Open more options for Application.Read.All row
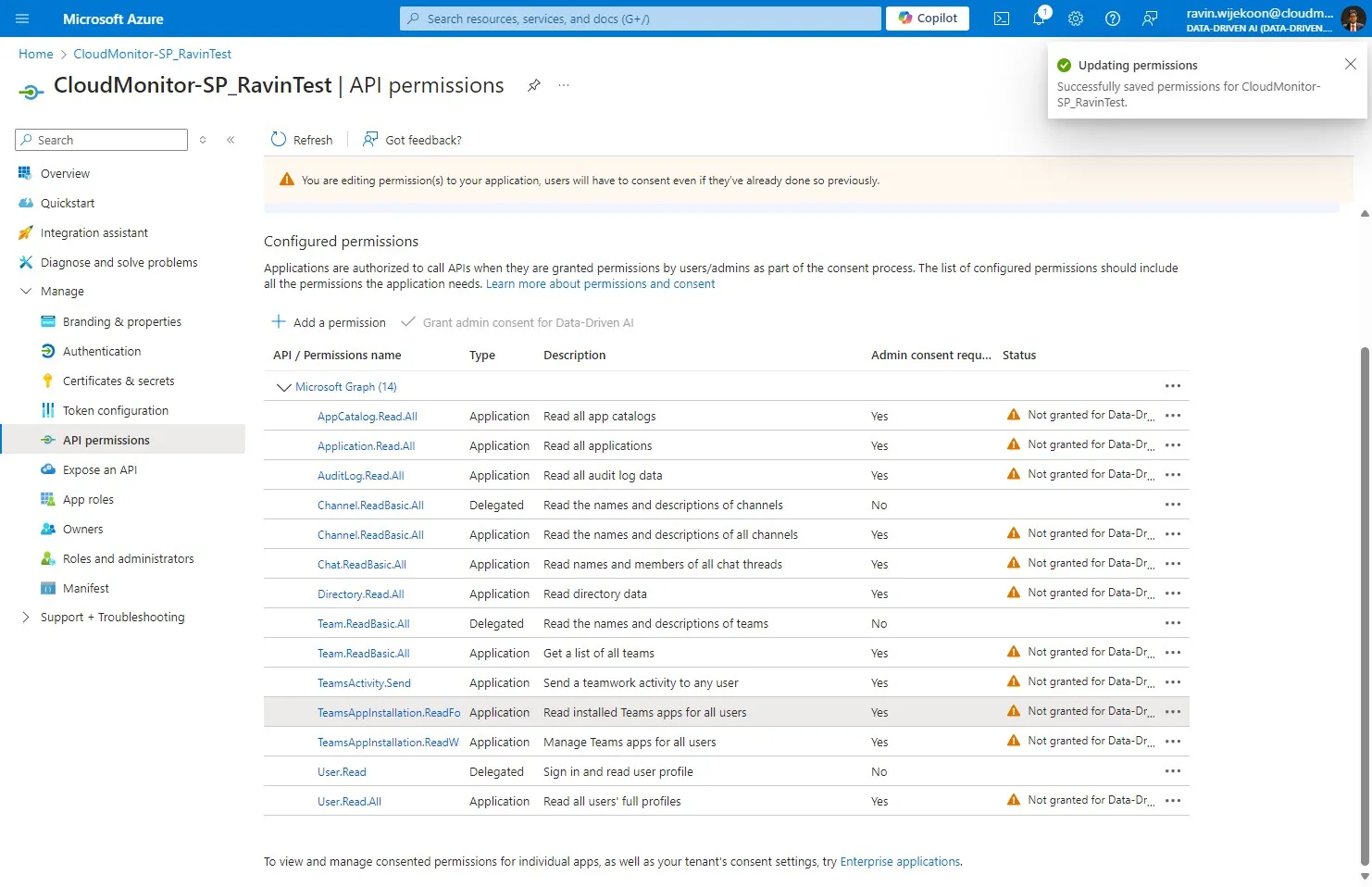This screenshot has width=1372, height=887. (x=1173, y=445)
